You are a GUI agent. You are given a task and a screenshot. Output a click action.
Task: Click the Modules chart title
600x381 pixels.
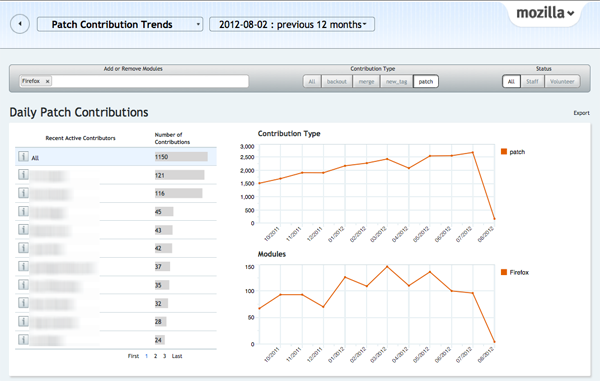(x=272, y=254)
